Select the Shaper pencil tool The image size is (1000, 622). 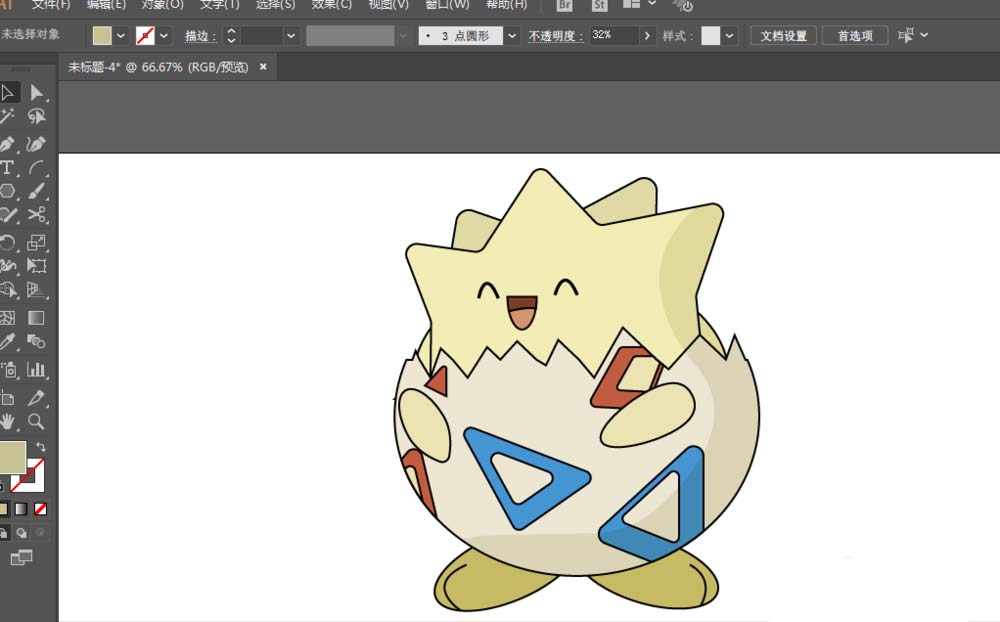click(x=8, y=215)
